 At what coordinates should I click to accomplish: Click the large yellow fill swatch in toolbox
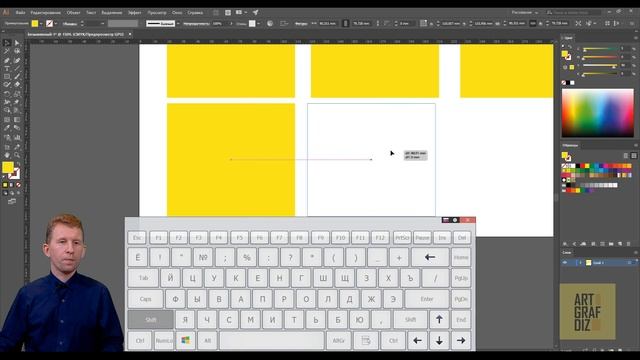[x=8, y=167]
